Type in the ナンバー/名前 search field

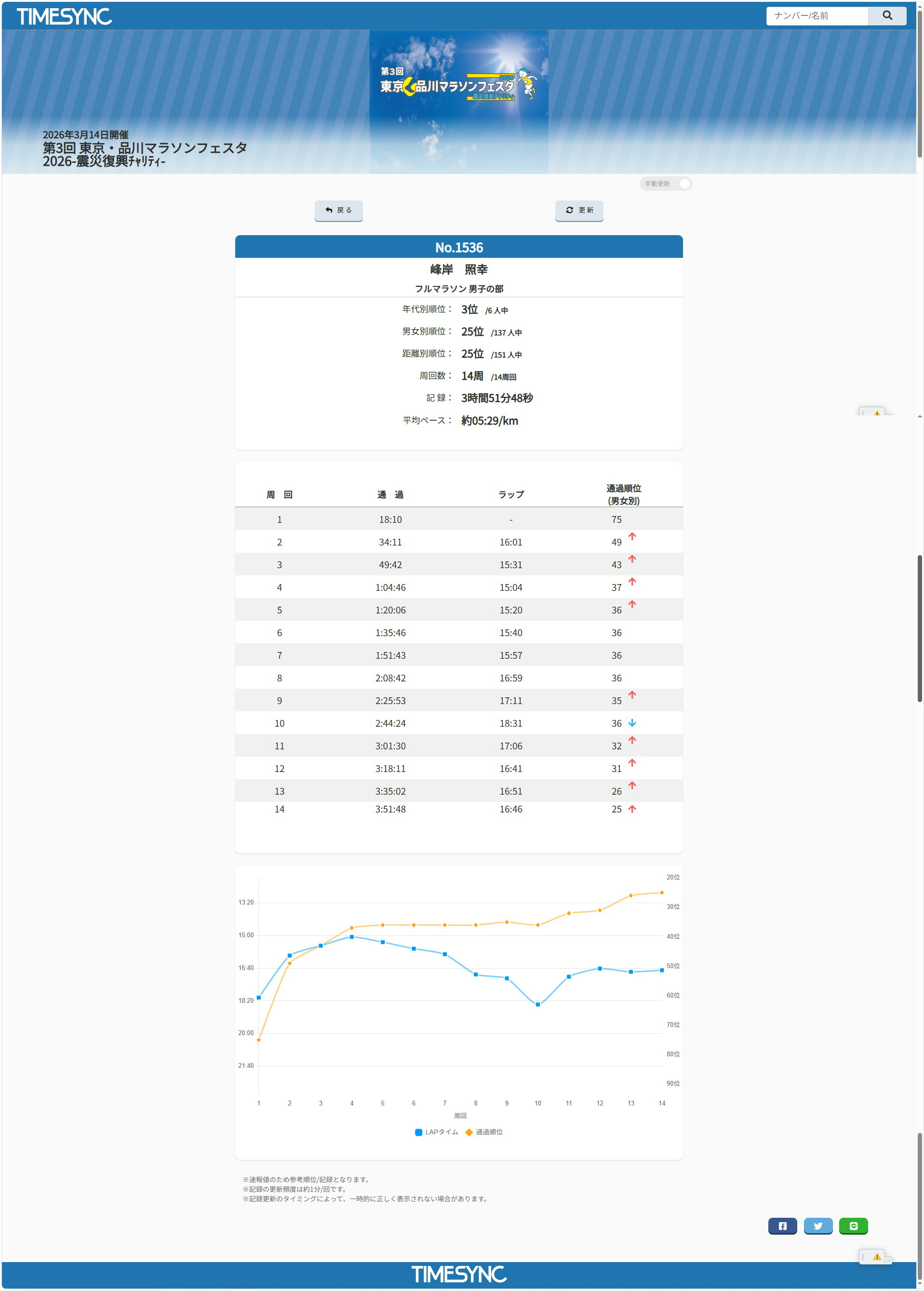(817, 16)
